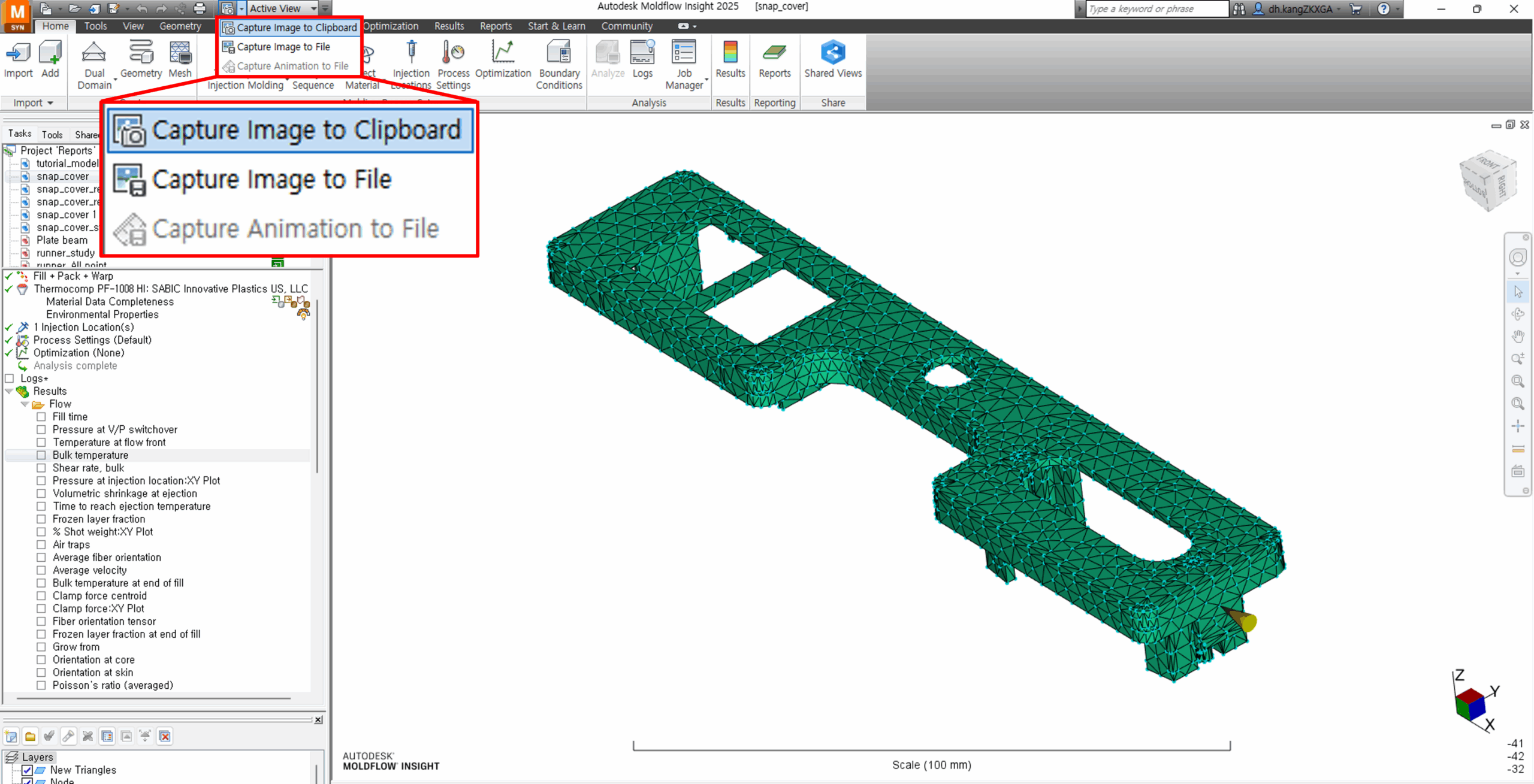Click the ViewCube RIGHT face
Viewport: 1534px width, 784px height.
coord(1502,186)
